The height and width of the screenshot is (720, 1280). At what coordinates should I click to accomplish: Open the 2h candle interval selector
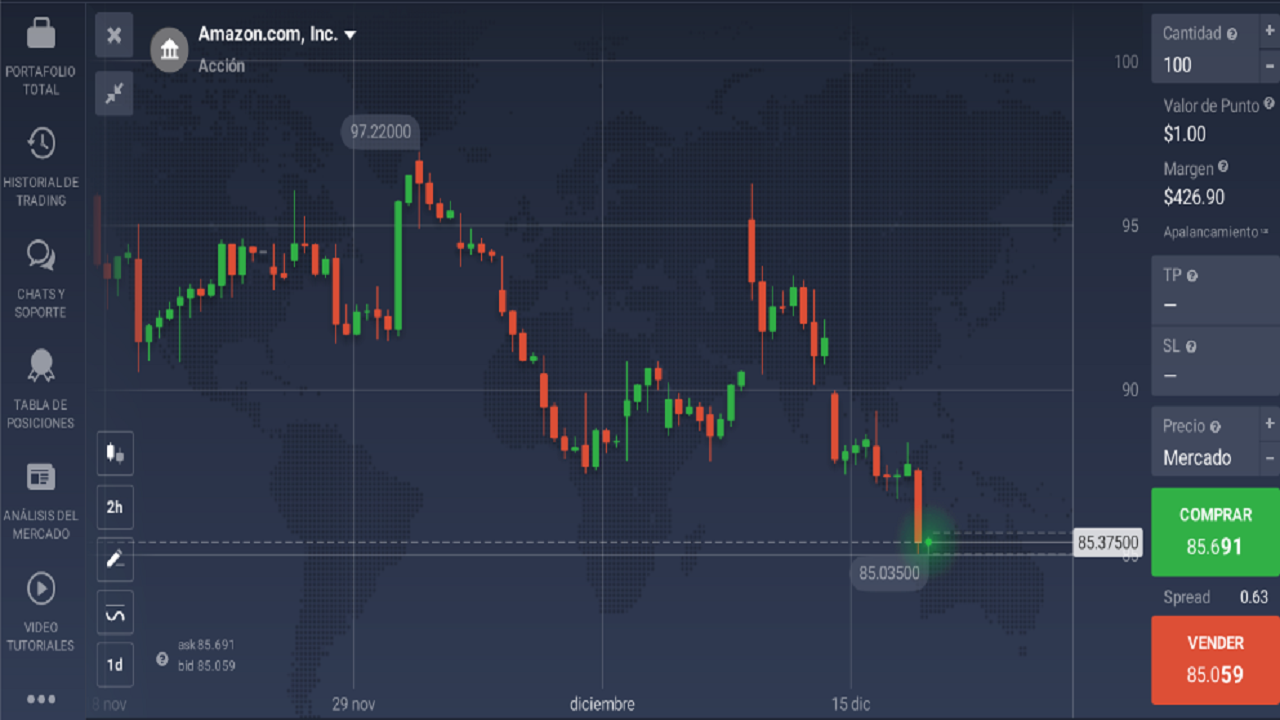pos(115,507)
